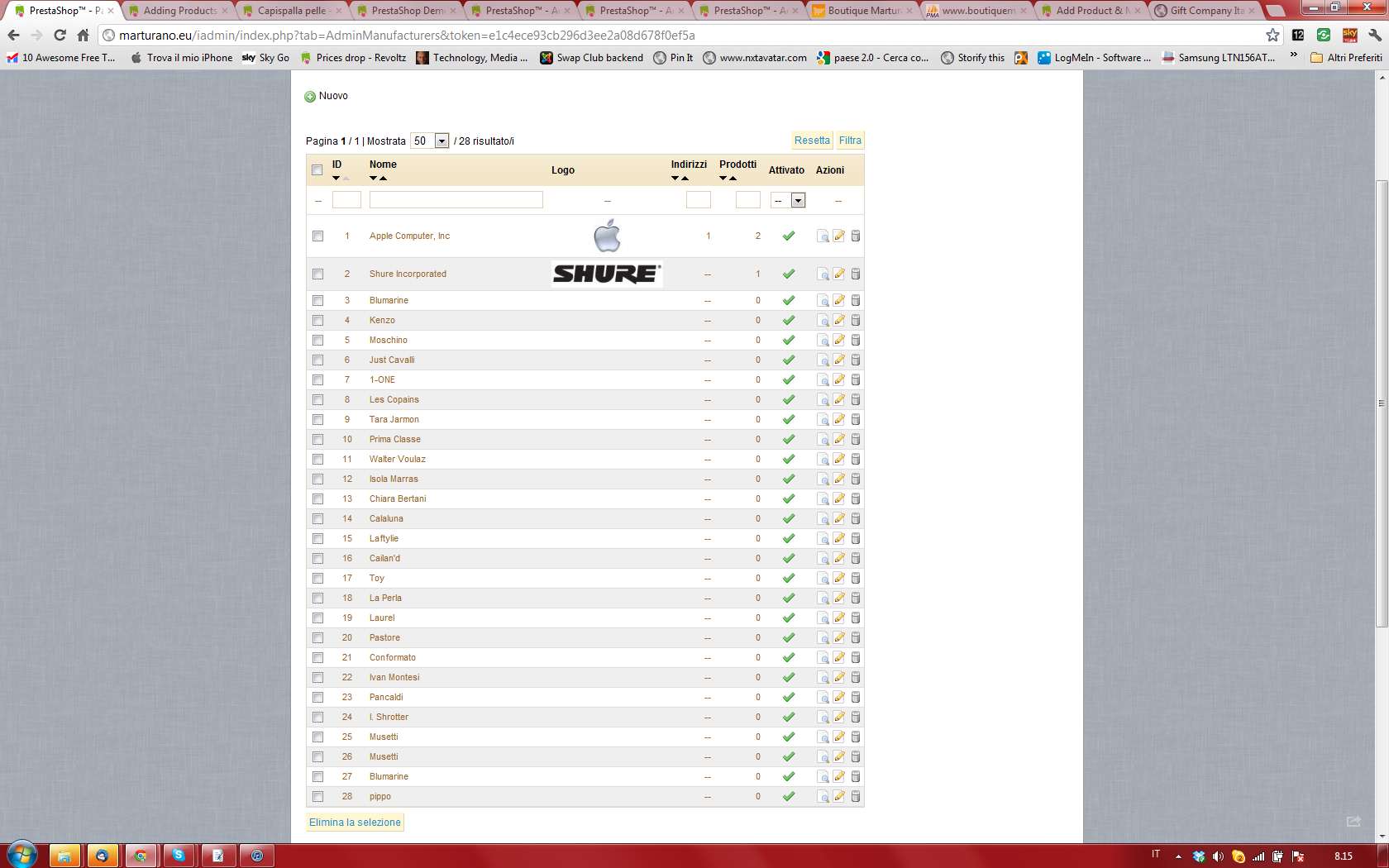Image resolution: width=1389 pixels, height=868 pixels.
Task: Switch to the Adding Products tab
Action: tap(179, 11)
